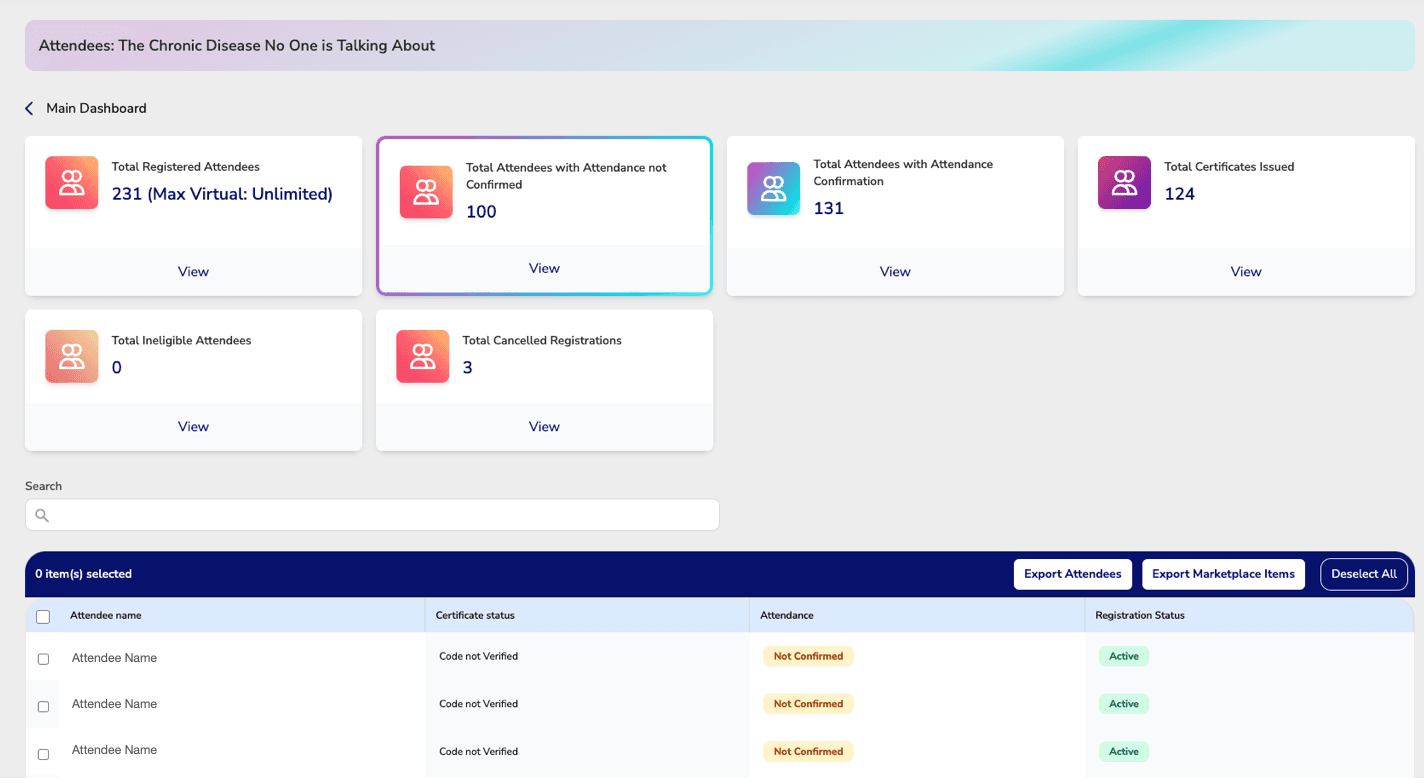
Task: Go back to Main Dashboard link
Action: (x=96, y=108)
